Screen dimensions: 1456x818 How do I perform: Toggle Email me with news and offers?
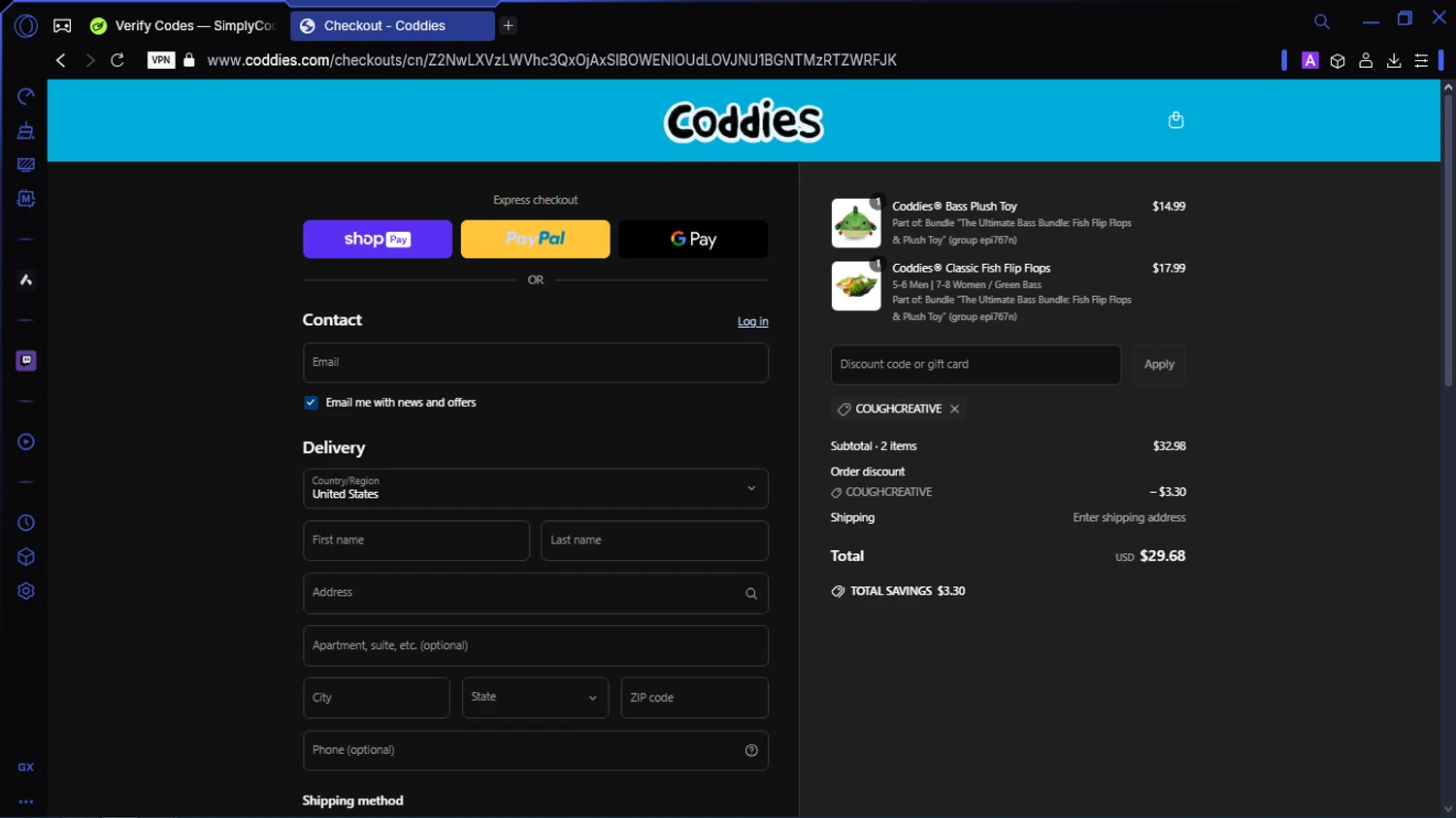pyautogui.click(x=311, y=403)
